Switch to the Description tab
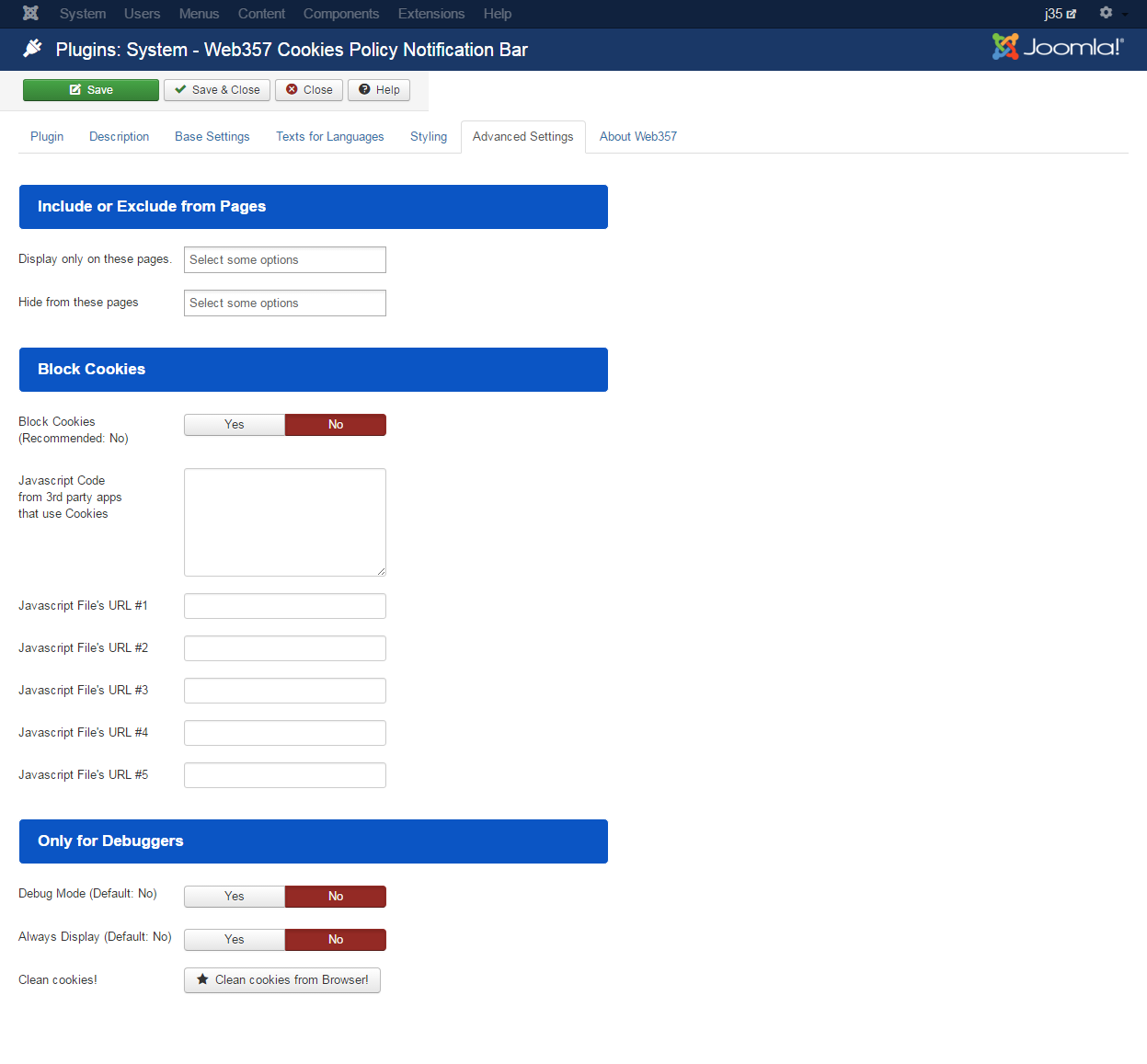This screenshot has width=1147, height=1064. tap(120, 136)
